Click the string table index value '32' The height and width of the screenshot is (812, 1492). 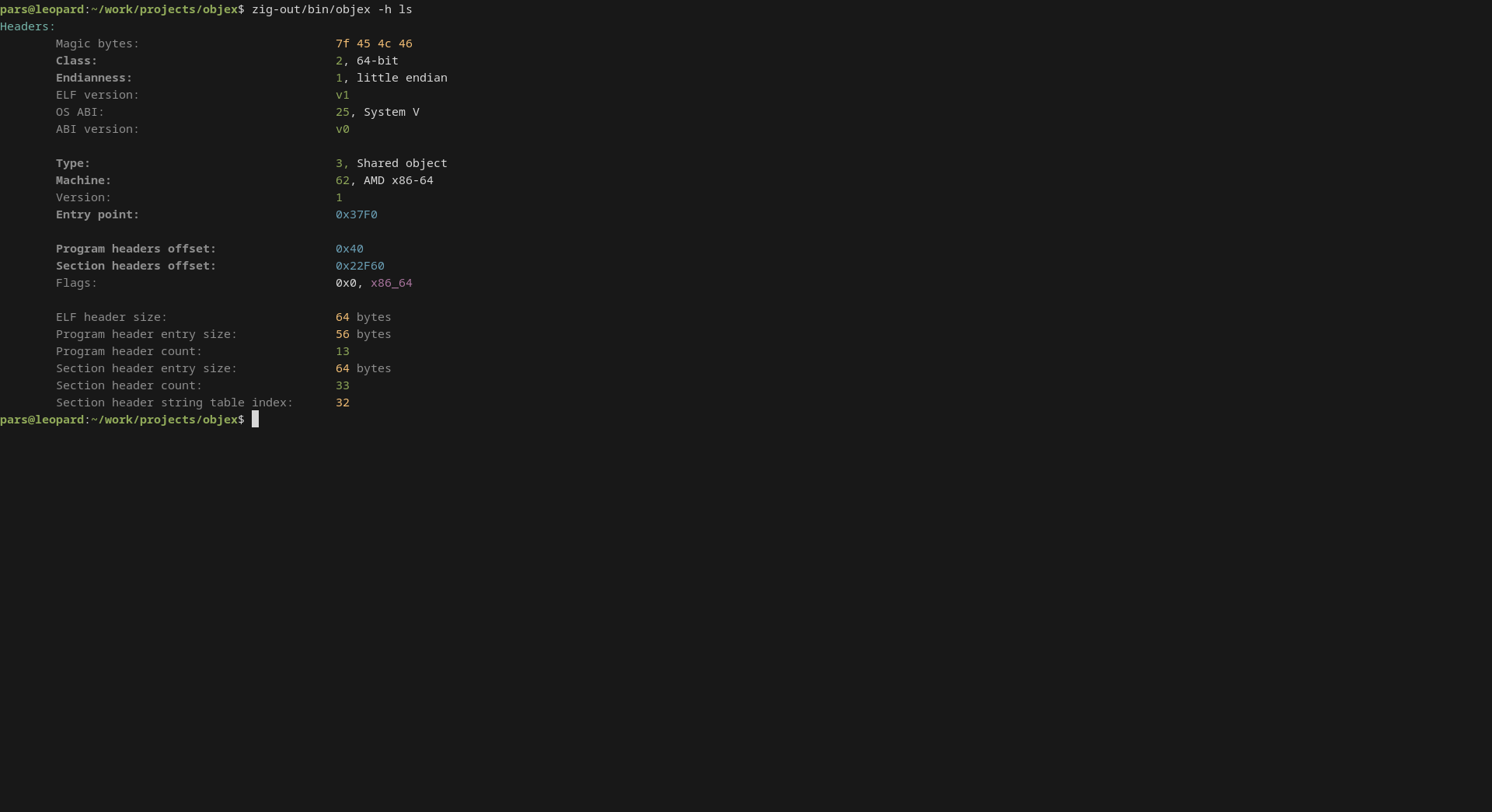click(x=343, y=403)
